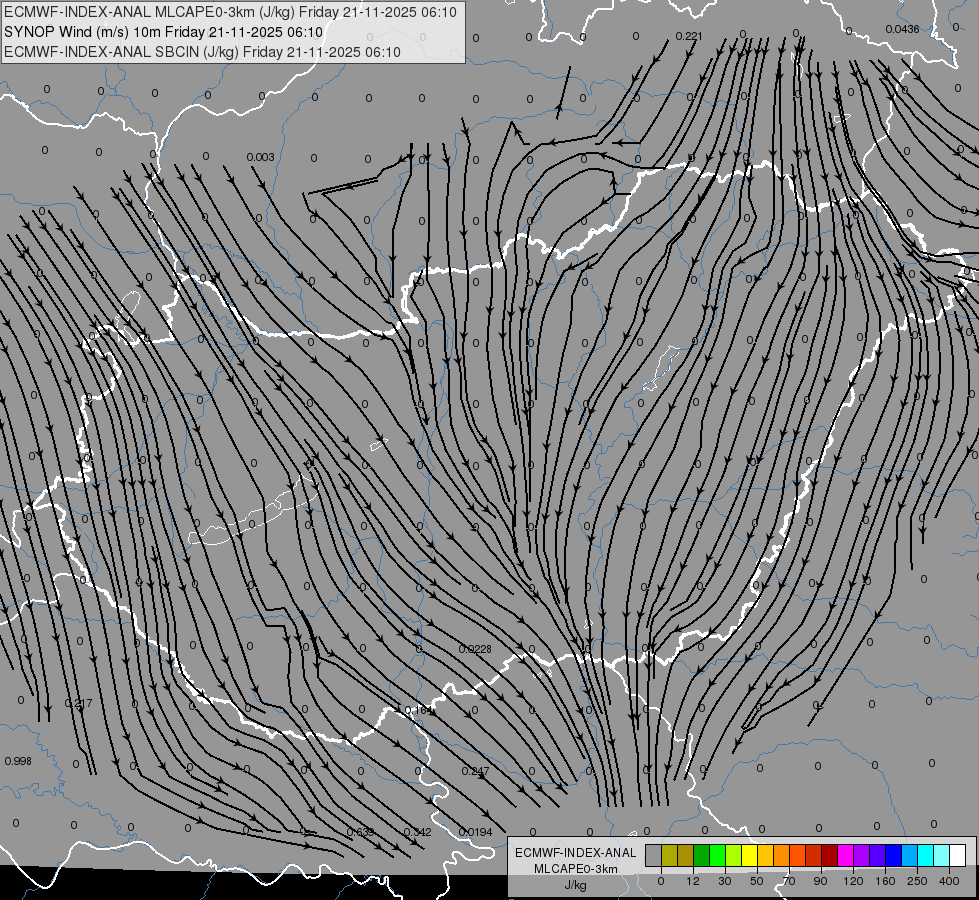Image resolution: width=979 pixels, height=900 pixels.
Task: Click legend tick label 250
Action: tap(917, 881)
